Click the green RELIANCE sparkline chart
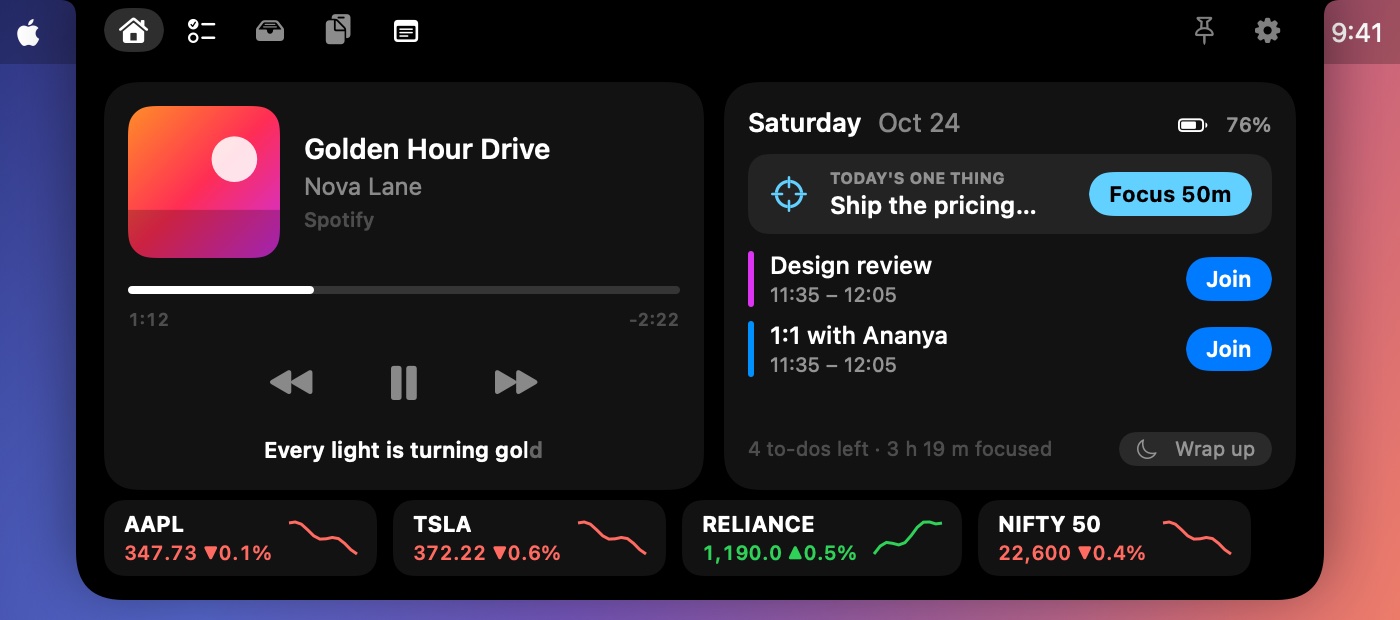Viewport: 1400px width, 620px height. (x=908, y=538)
